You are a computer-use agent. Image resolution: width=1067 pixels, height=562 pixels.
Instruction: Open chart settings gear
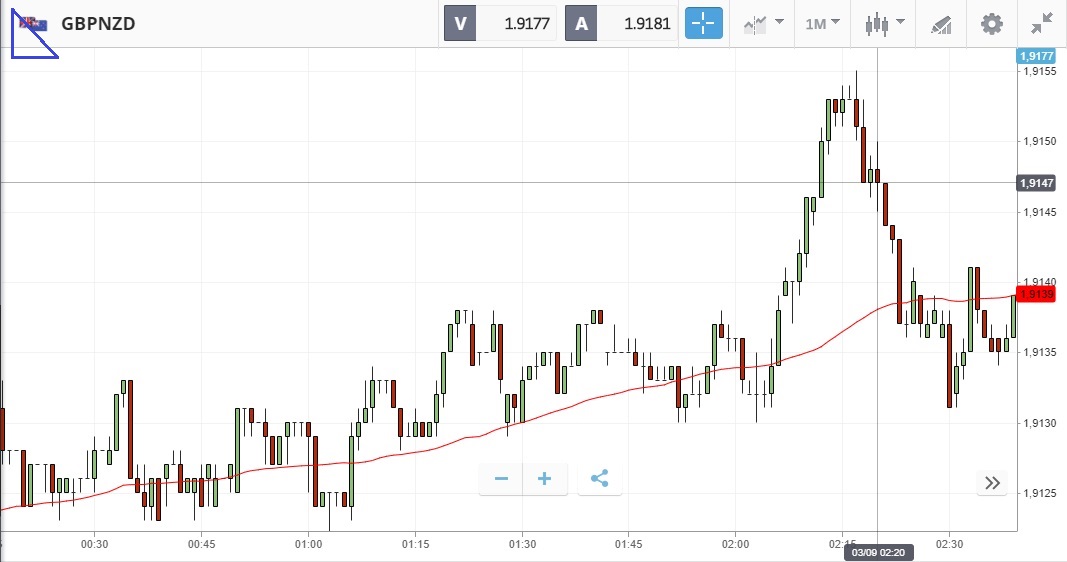click(991, 23)
